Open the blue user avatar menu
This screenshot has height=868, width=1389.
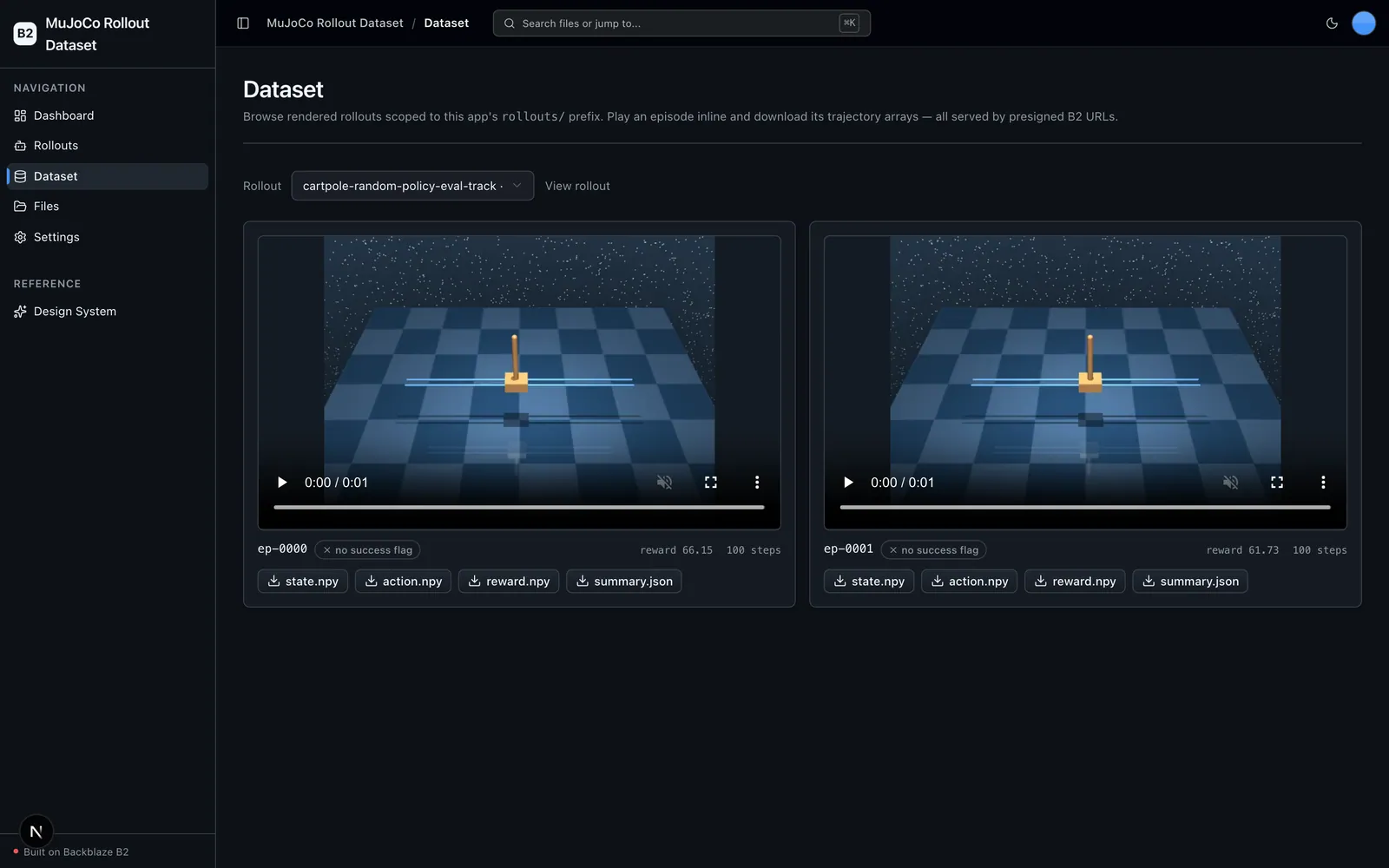[x=1364, y=23]
